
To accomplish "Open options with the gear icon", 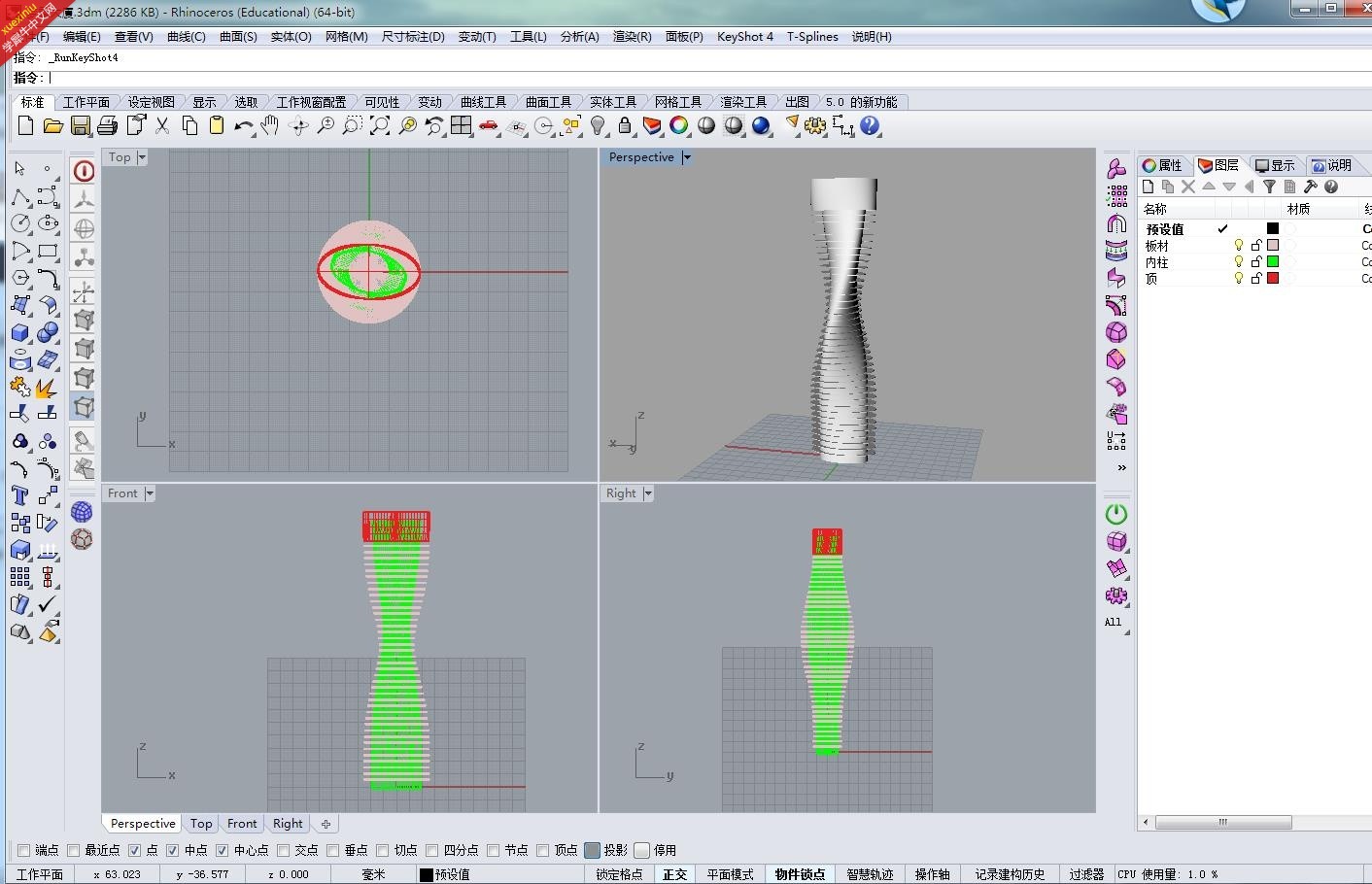I will tap(815, 125).
